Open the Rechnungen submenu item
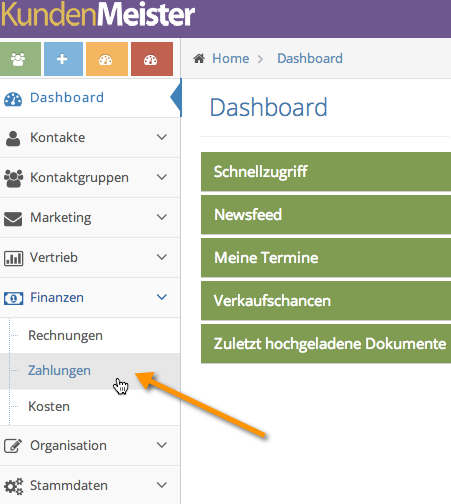451x504 pixels. tap(65, 335)
